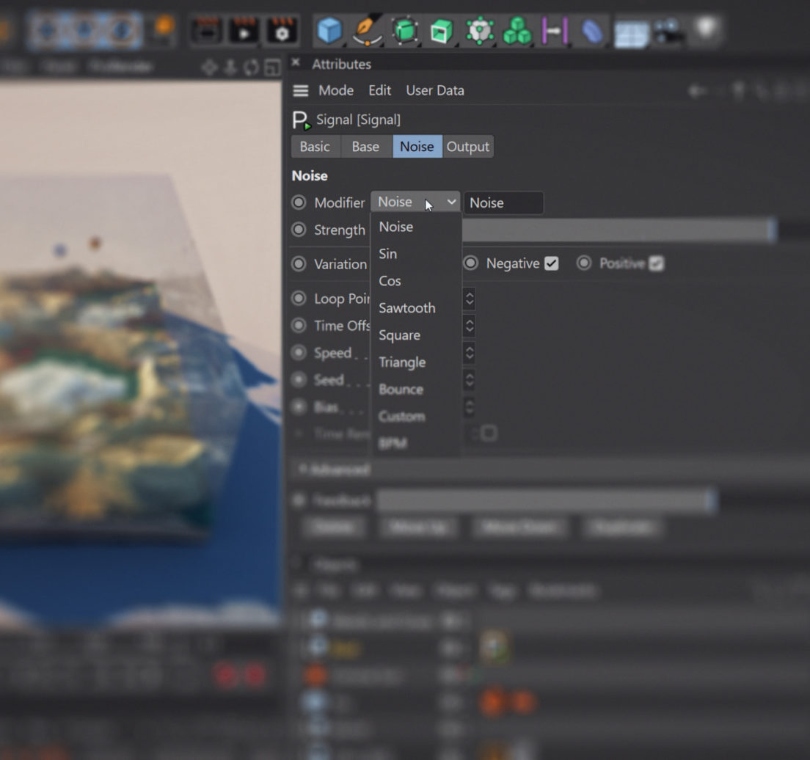Switch to the Basic tab
Screen dimensions: 810x760
pos(315,147)
